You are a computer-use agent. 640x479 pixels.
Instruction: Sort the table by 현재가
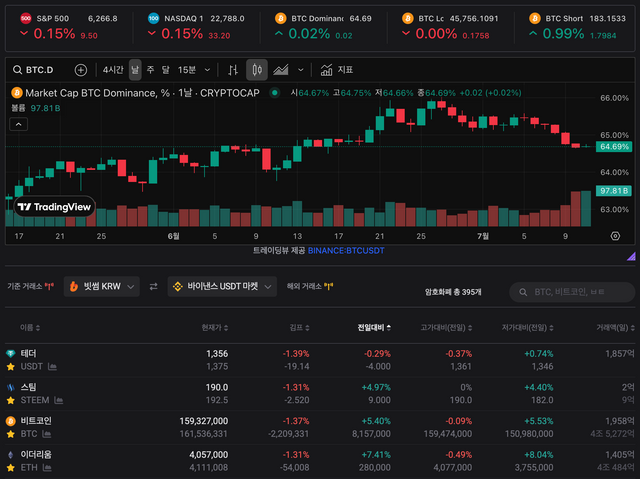215,328
